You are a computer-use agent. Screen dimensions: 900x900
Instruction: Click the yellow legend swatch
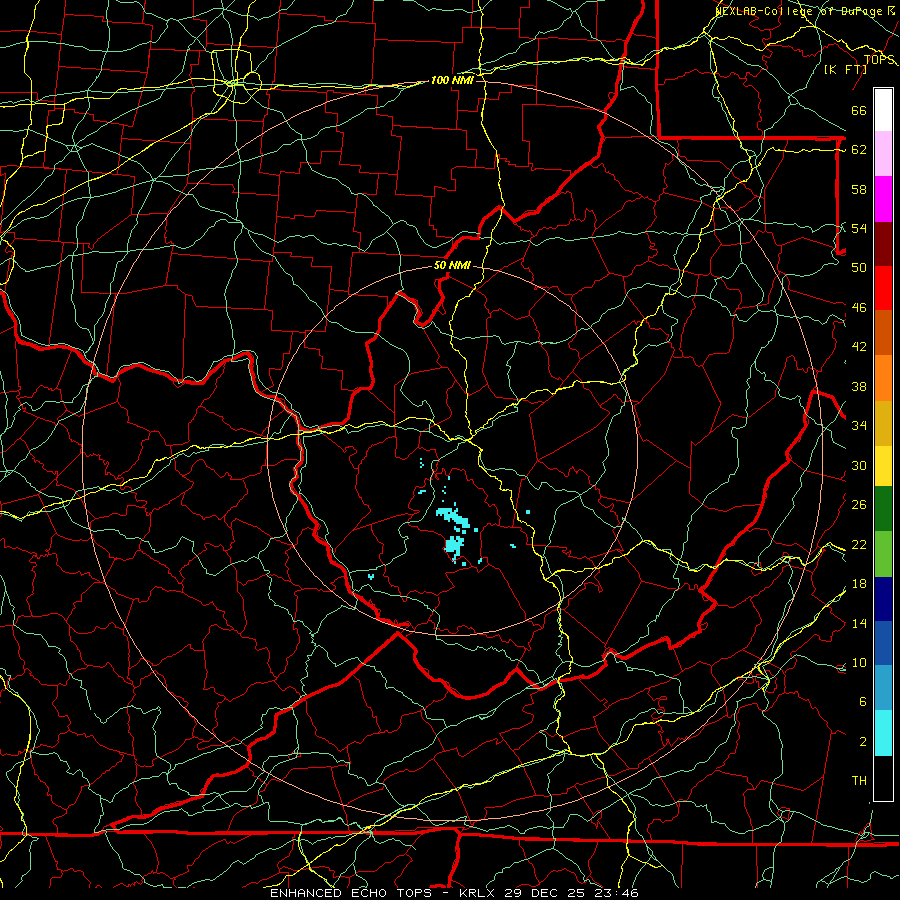tap(883, 466)
